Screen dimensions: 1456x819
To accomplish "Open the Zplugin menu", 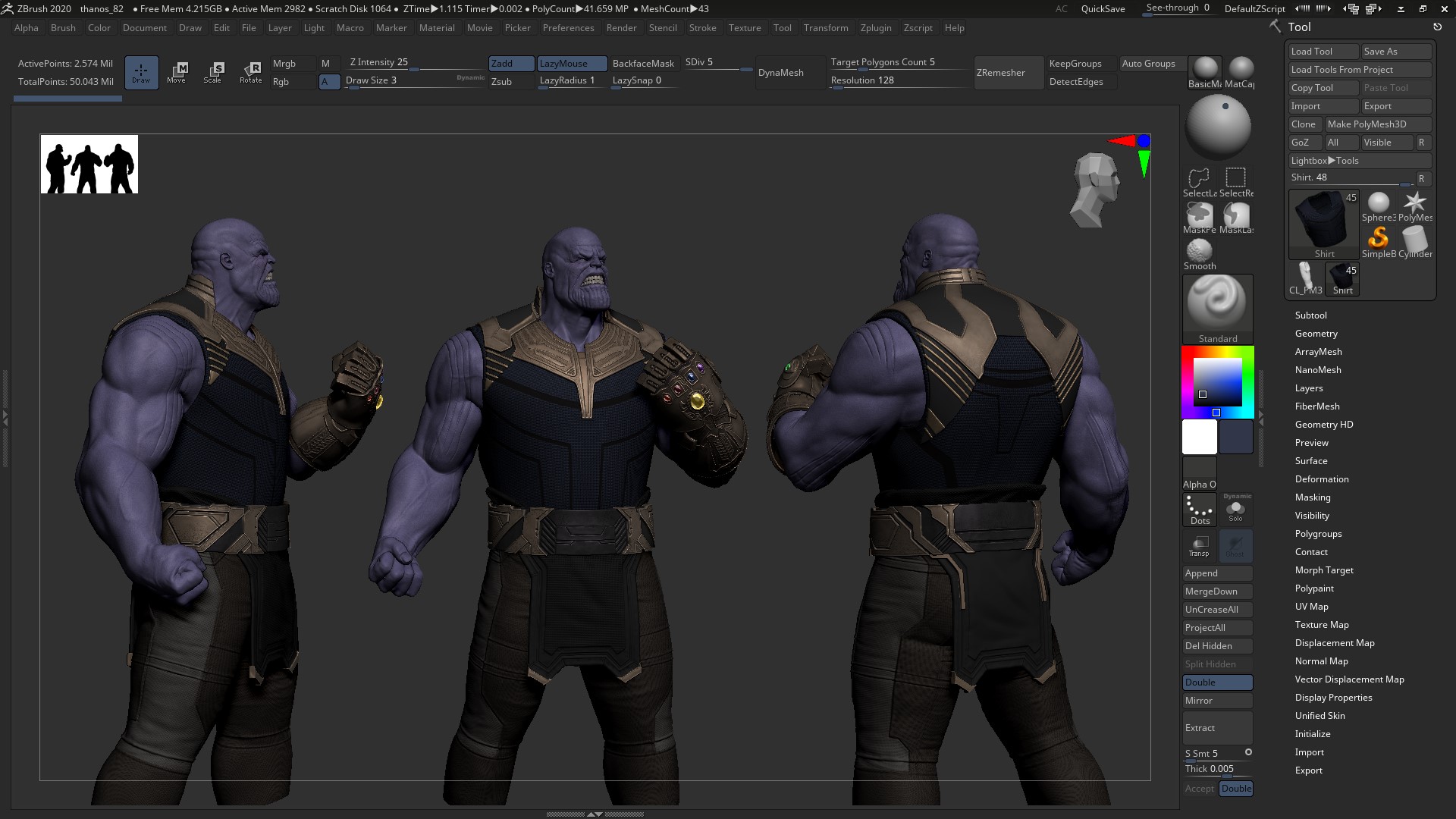I will click(x=876, y=28).
